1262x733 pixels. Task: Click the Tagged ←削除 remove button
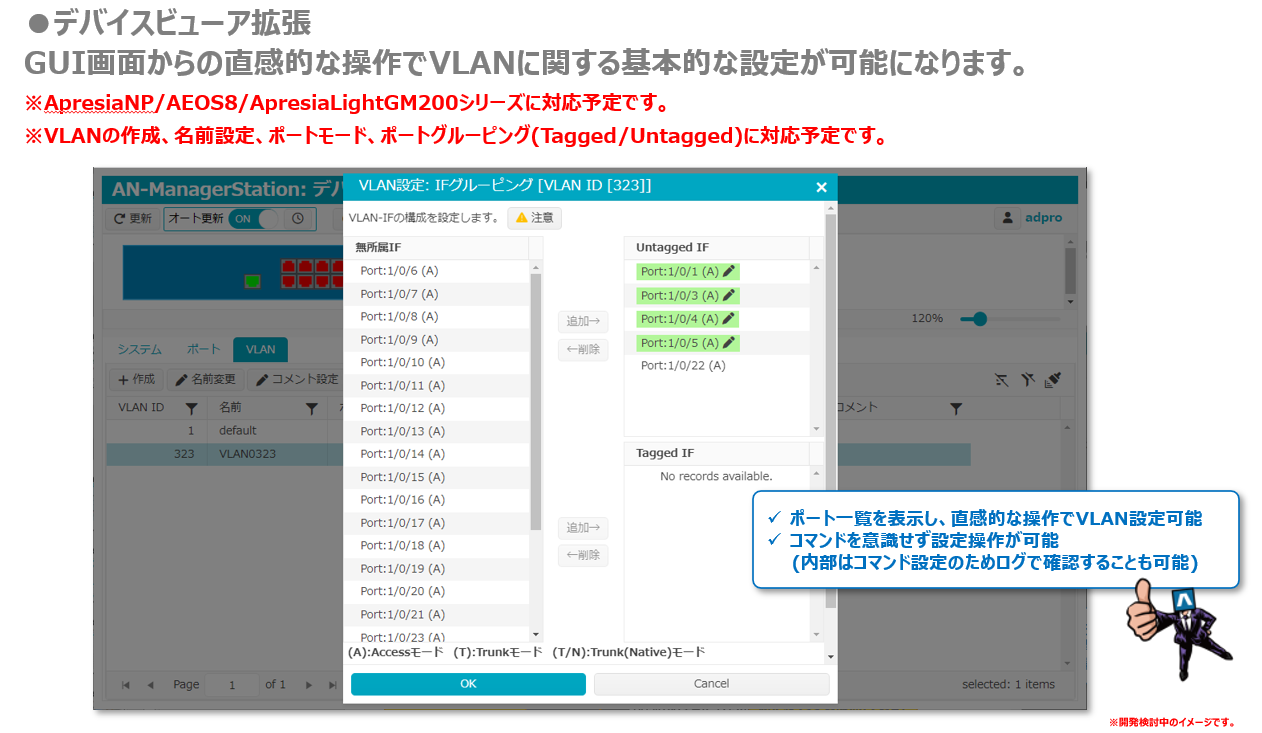coord(583,556)
